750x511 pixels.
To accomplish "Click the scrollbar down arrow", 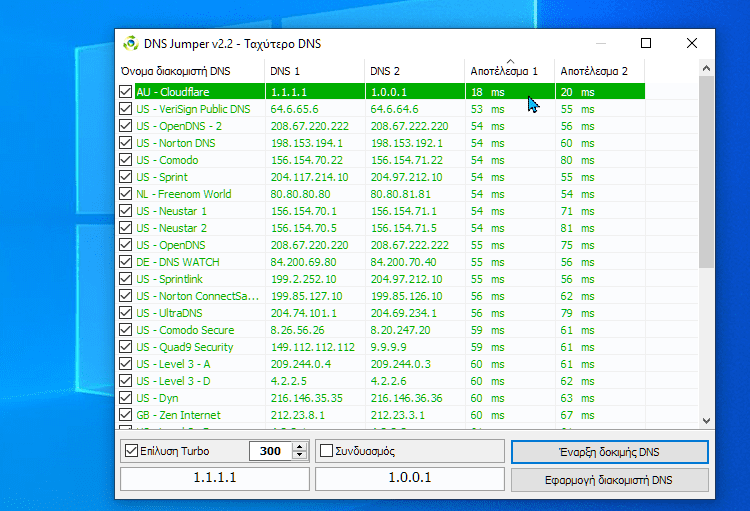I will tap(706, 421).
